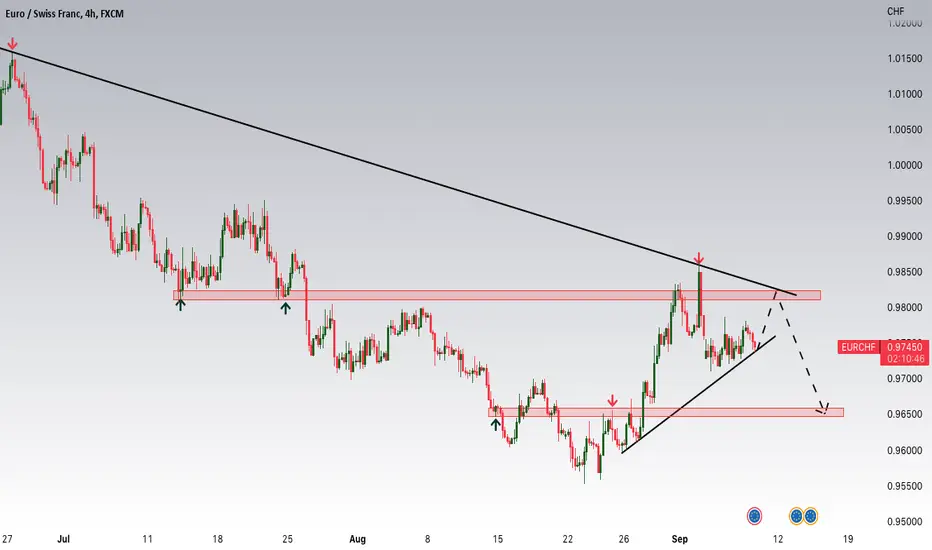932x550 pixels.
Task: Click the 25 date on time axis
Action: [288, 539]
